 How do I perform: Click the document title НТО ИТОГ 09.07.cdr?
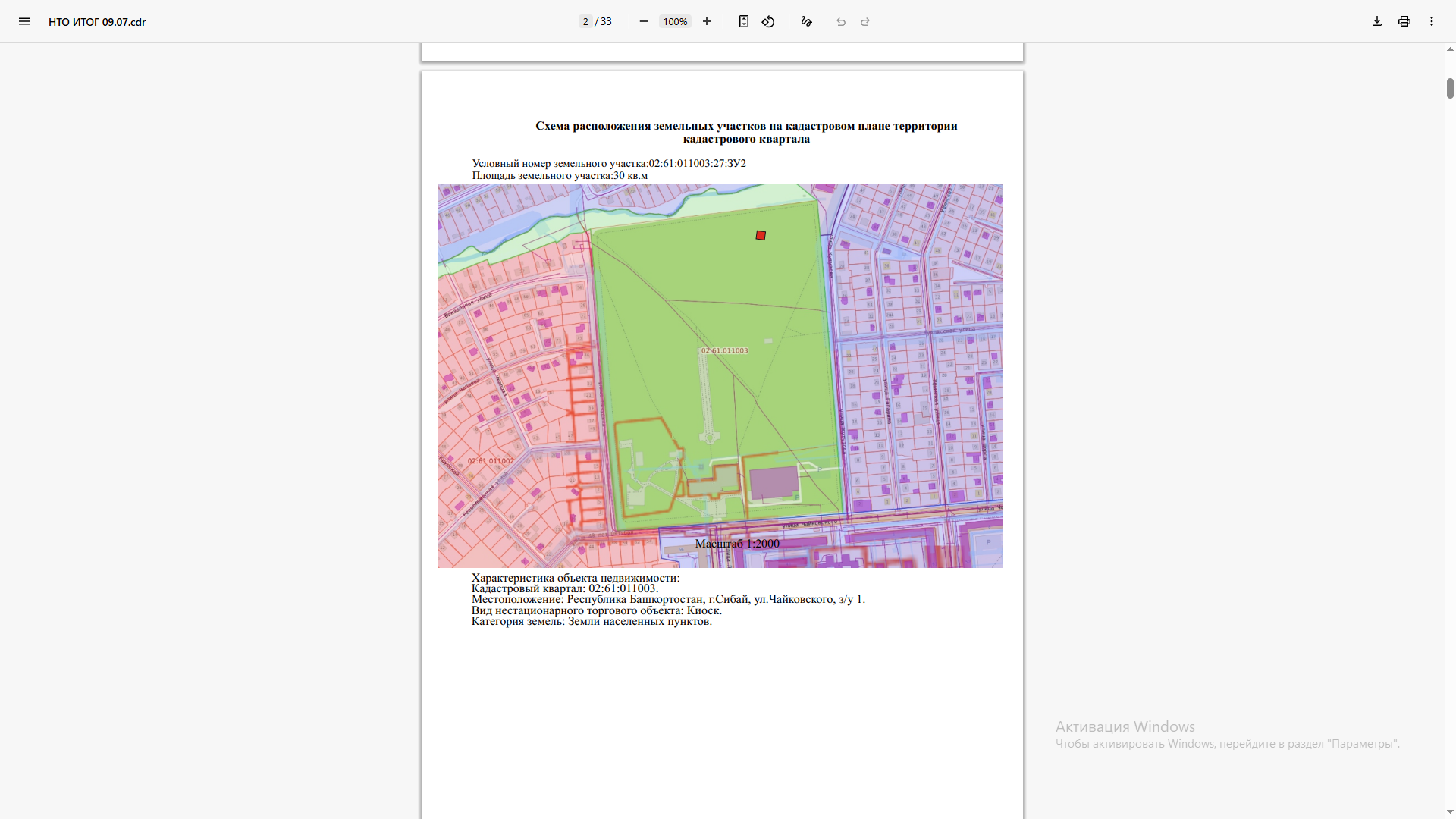coord(97,22)
